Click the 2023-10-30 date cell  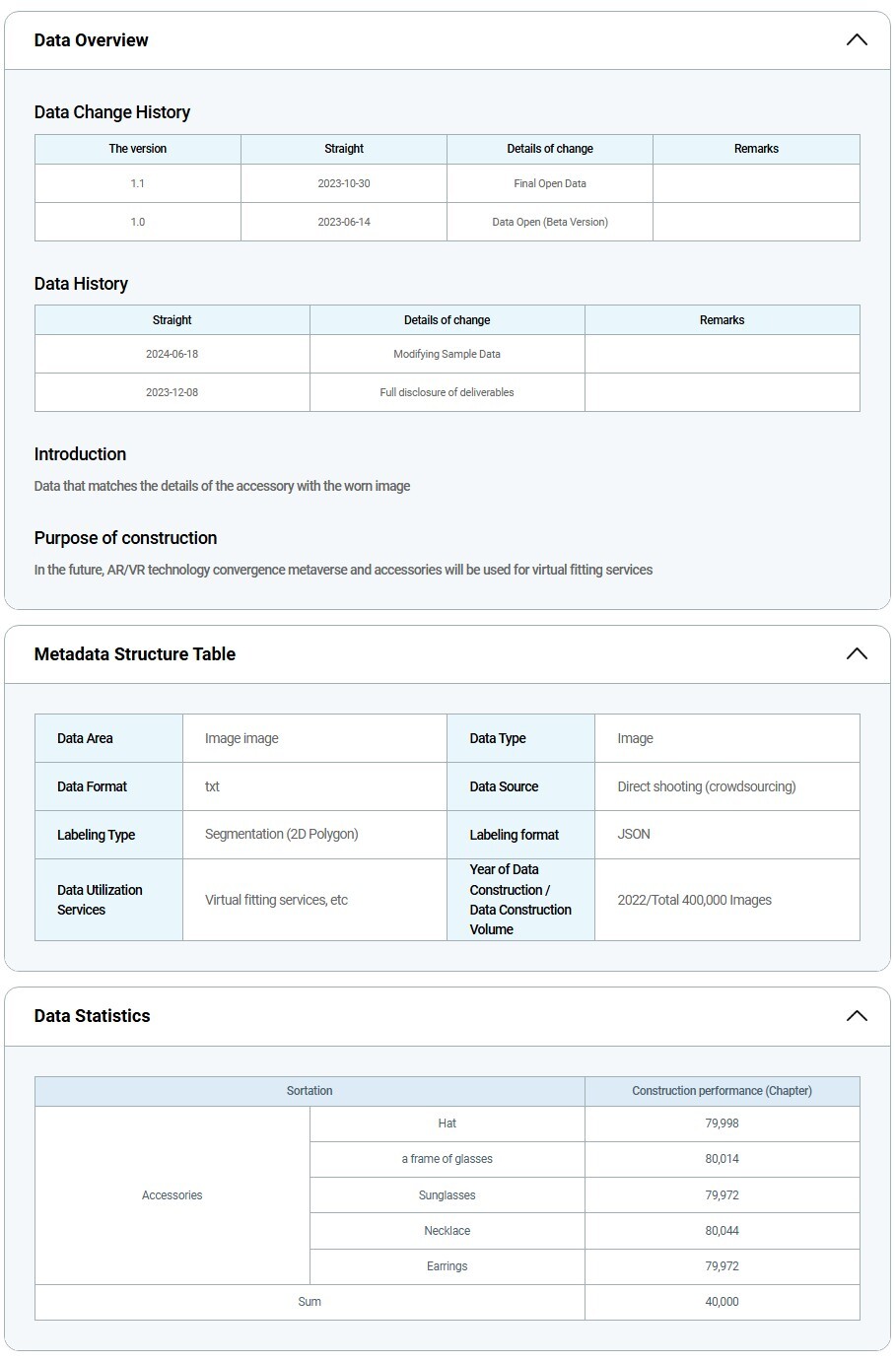coord(343,183)
